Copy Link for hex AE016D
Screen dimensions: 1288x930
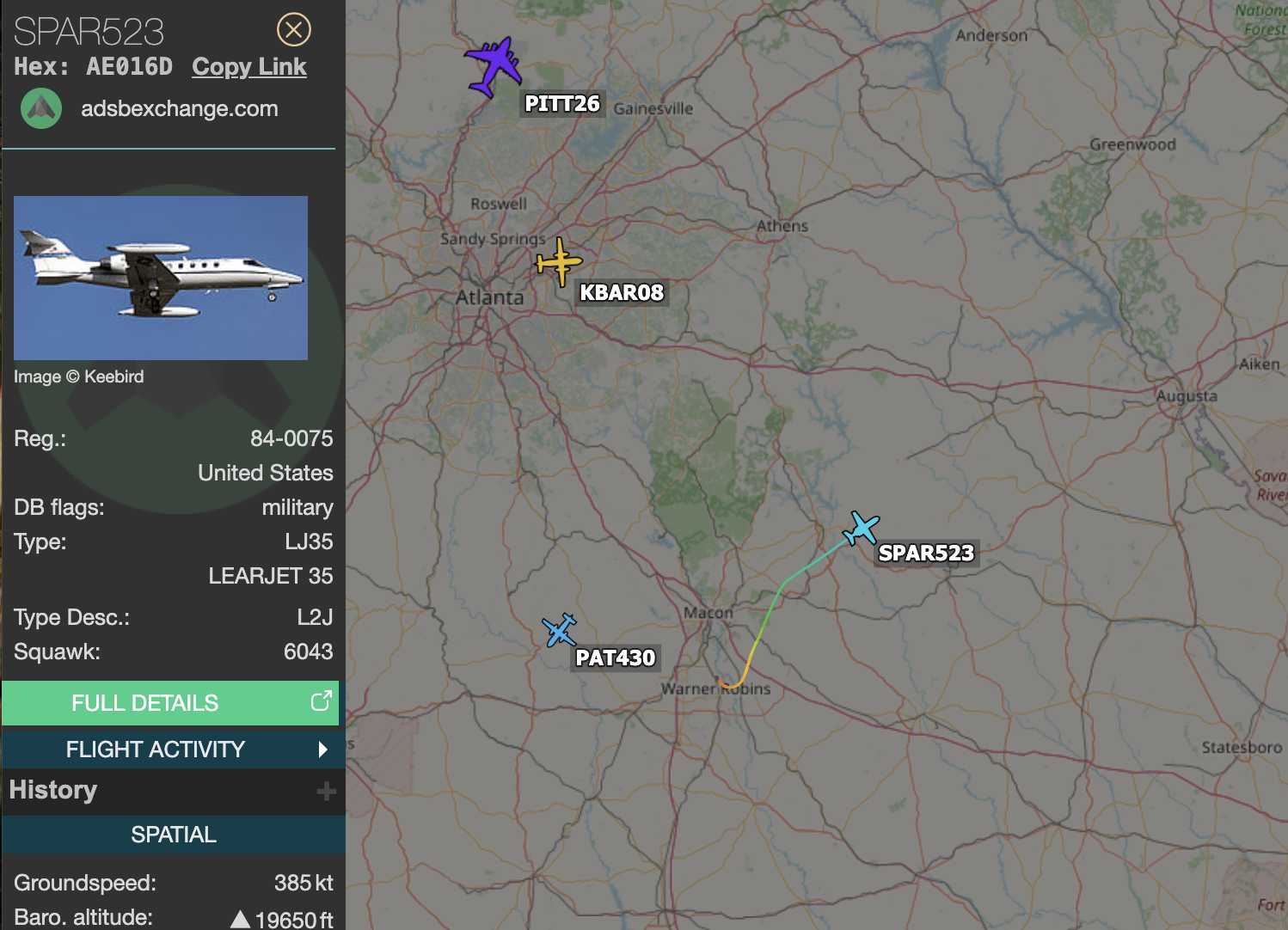[249, 67]
